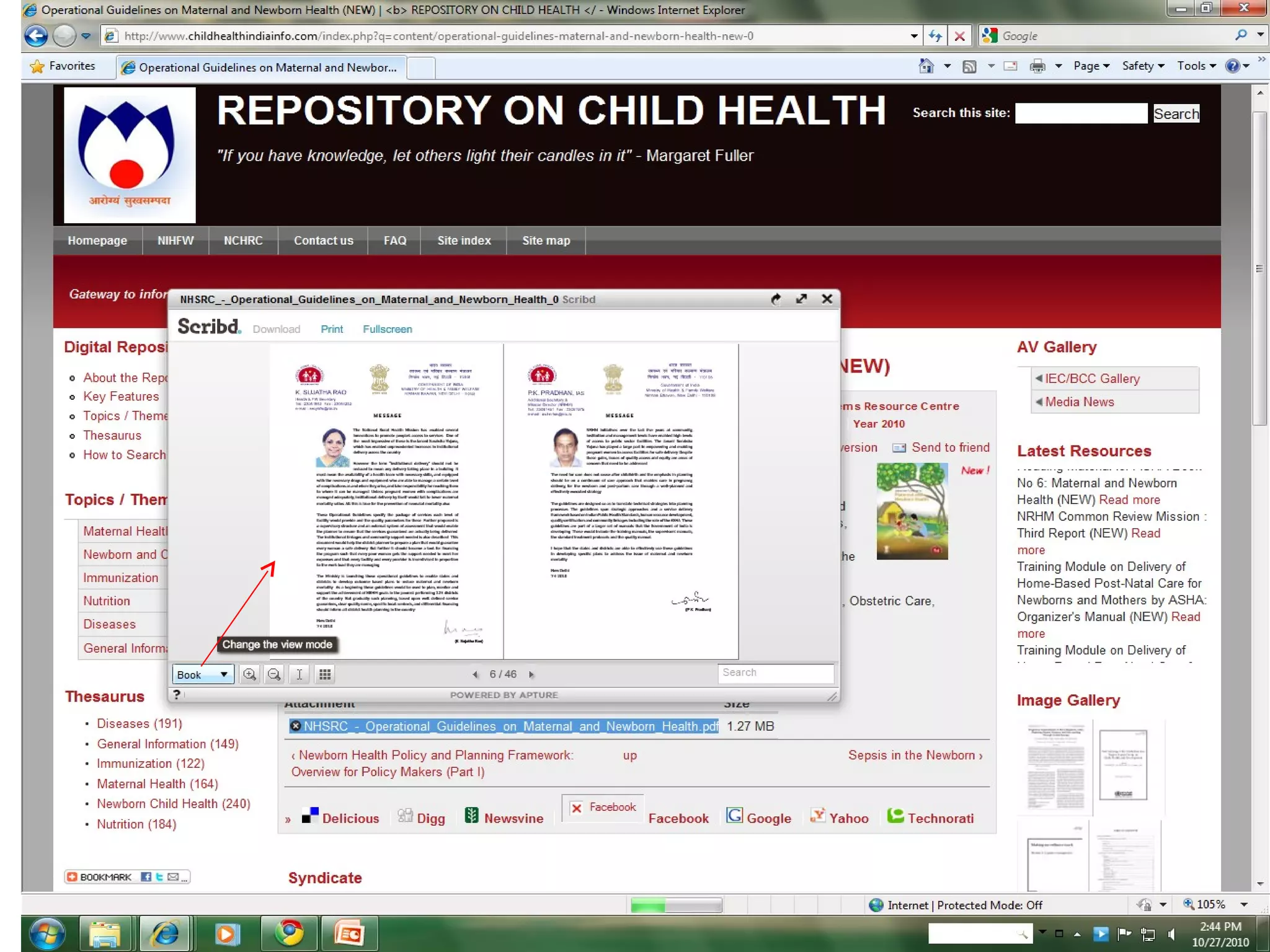Expand the Scribd popup to fullscreen

801,299
